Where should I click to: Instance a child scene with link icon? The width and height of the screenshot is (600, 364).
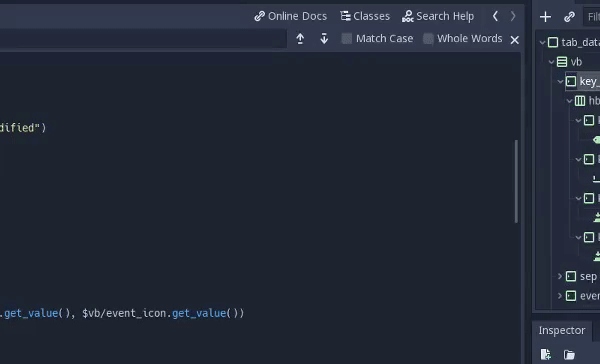[569, 16]
